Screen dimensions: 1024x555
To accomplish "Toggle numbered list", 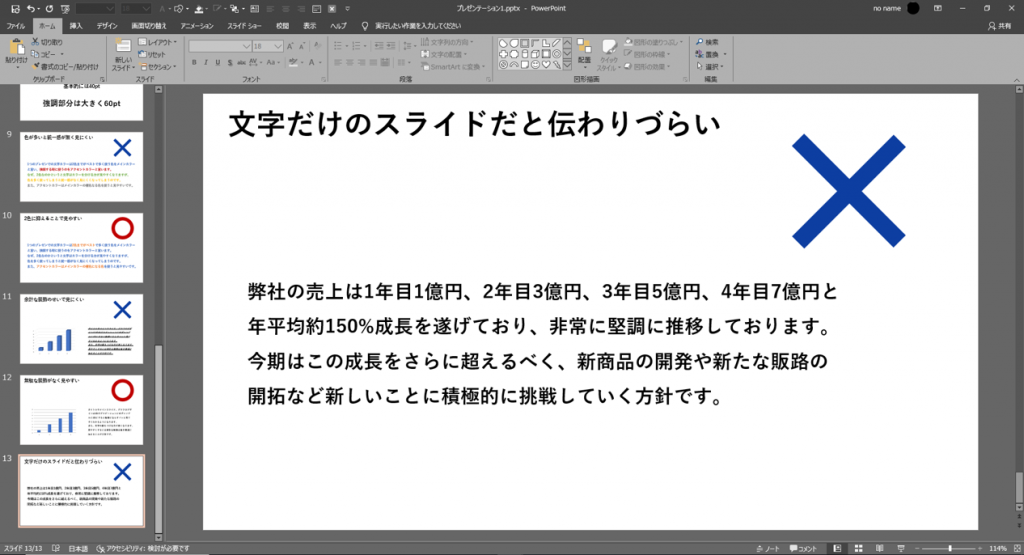I will click(356, 46).
